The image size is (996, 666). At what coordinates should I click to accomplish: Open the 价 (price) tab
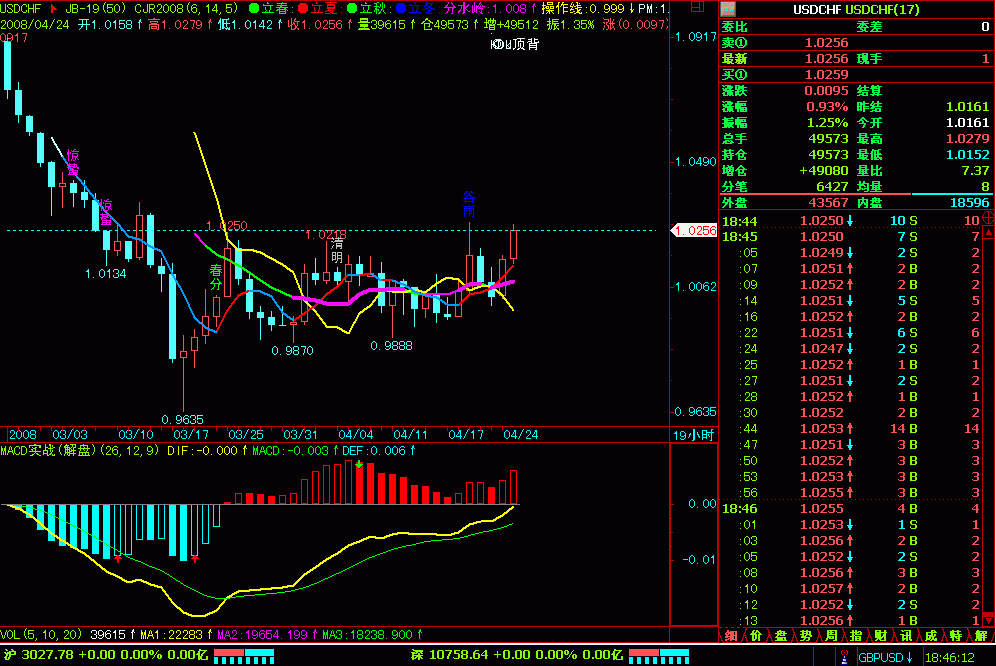click(x=756, y=635)
